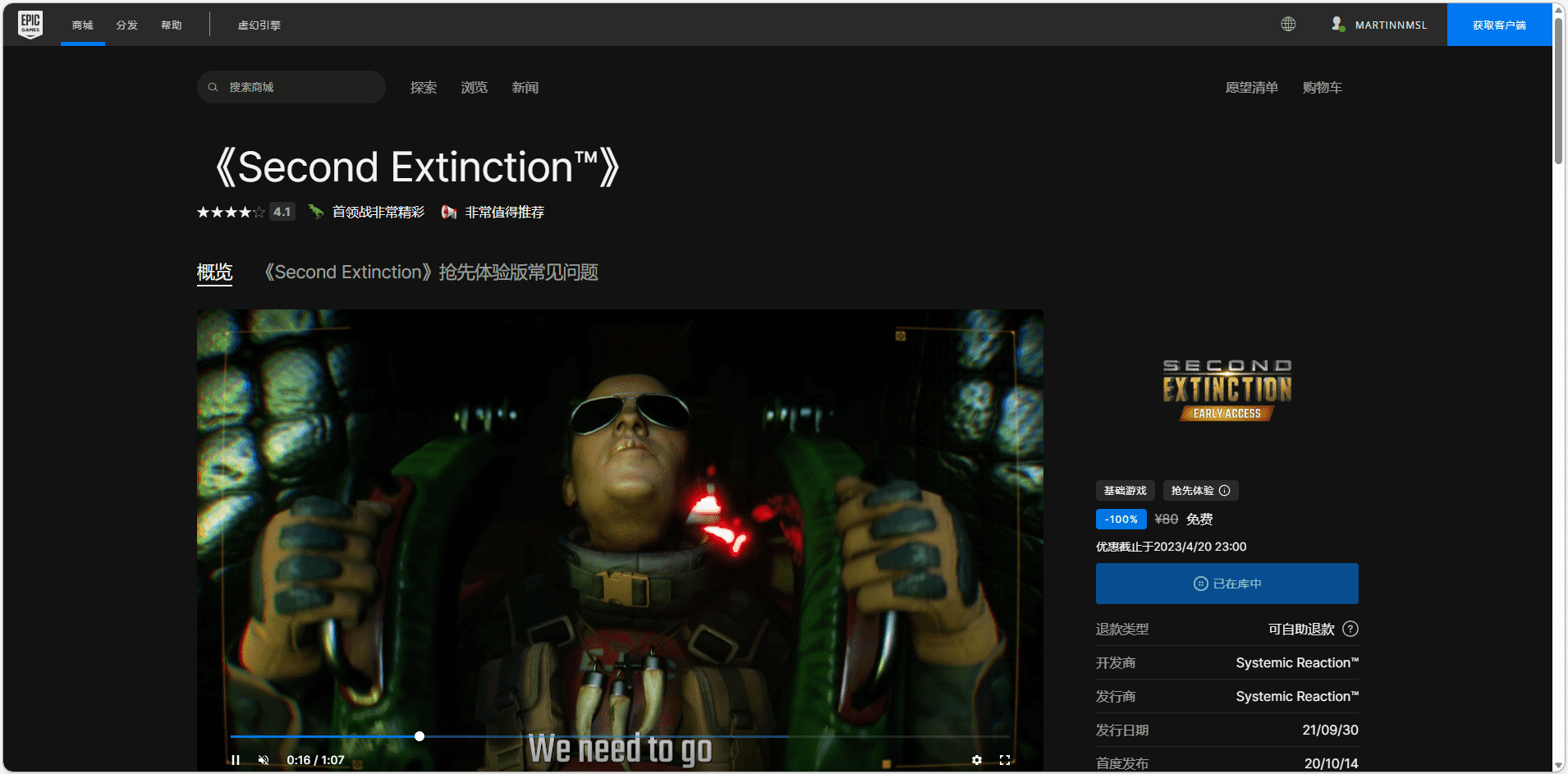Click the 0:16 / 1:07 timestamp
This screenshot has width=1568, height=774.
315,760
